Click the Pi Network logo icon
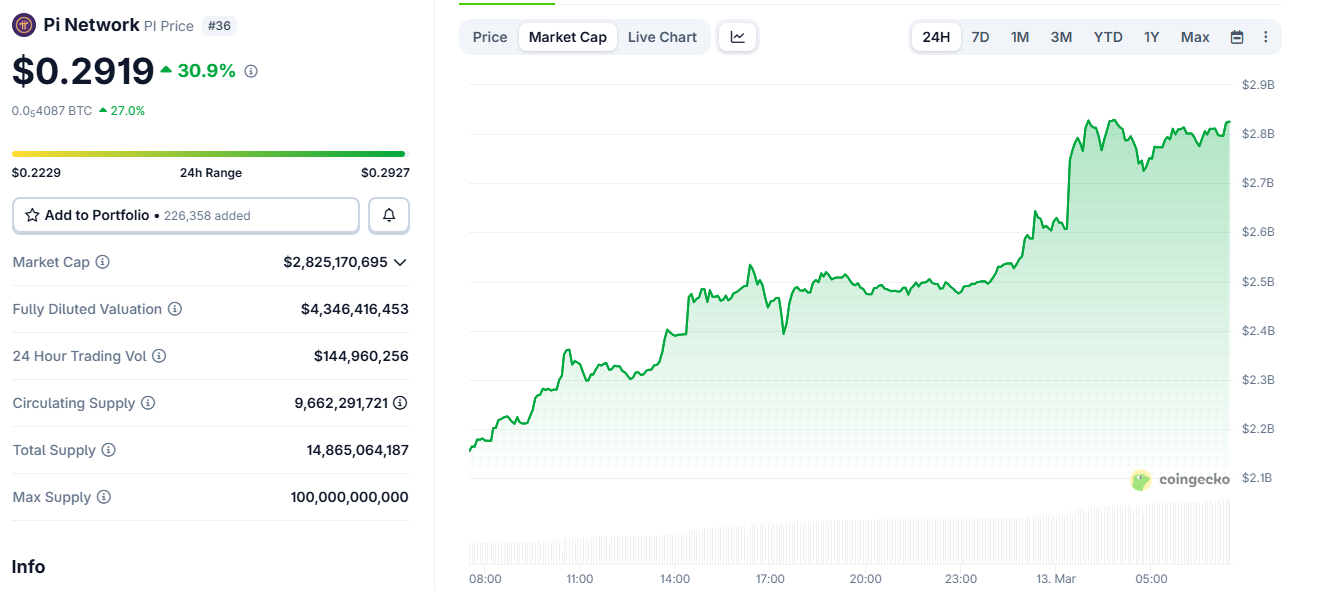This screenshot has height=590, width=1323. click(21, 25)
